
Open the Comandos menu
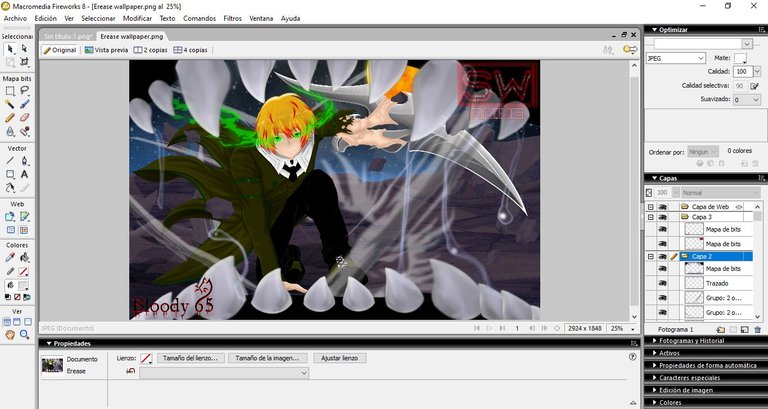pyautogui.click(x=199, y=18)
